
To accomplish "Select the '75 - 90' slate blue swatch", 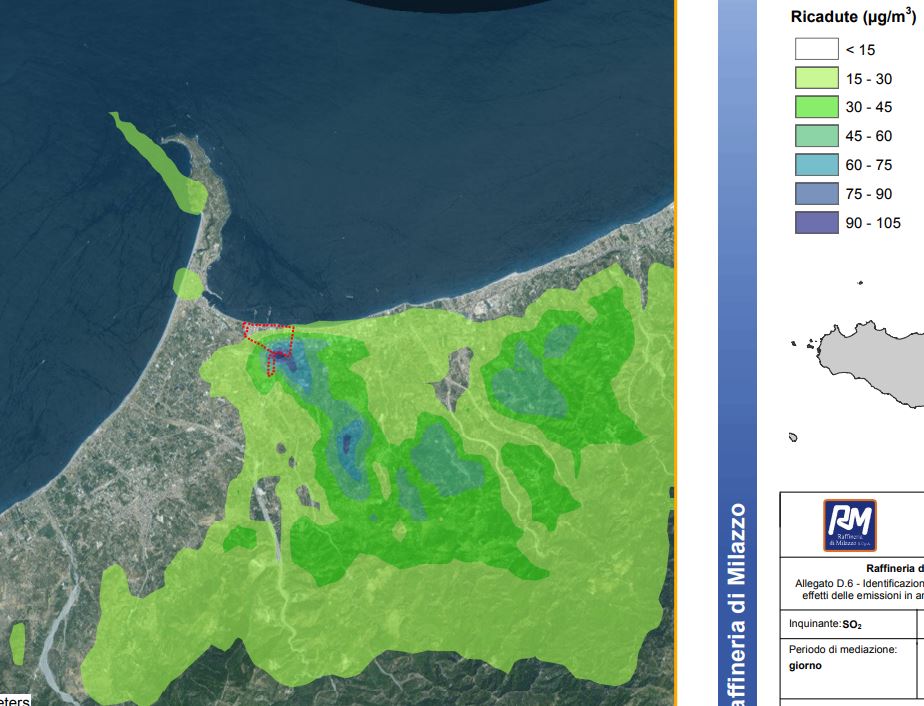I will [816, 194].
